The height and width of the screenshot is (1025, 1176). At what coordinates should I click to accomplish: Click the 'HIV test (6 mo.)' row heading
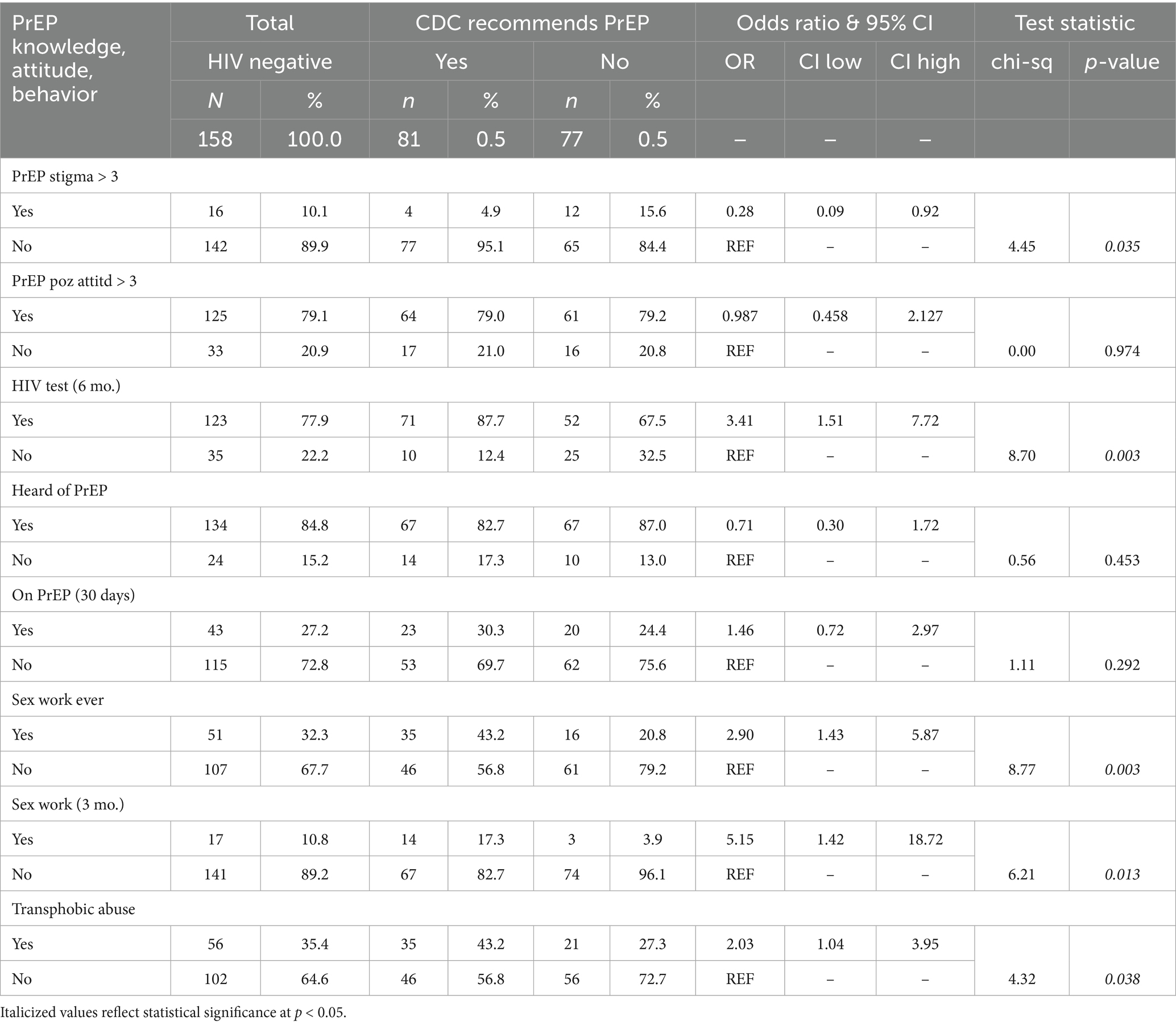[66, 385]
